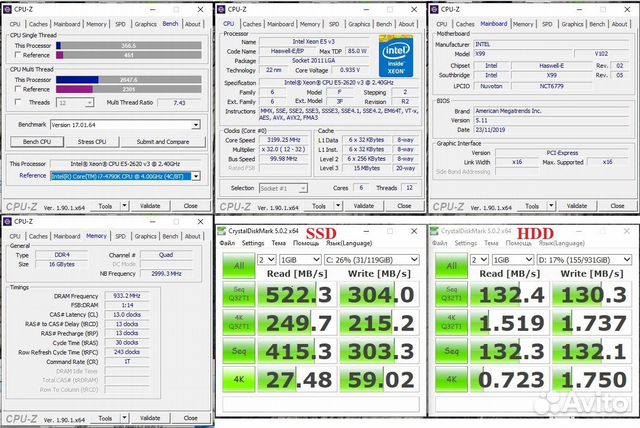Click SSD Seq Q32T1 read value 522.3
This screenshot has width=640, height=428.
[298, 294]
